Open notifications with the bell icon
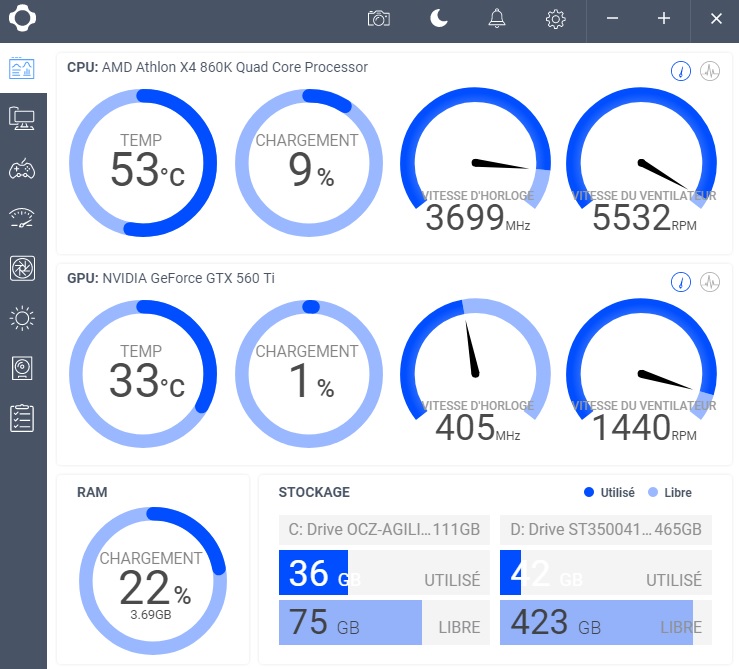Image resolution: width=739 pixels, height=669 pixels. 497,19
